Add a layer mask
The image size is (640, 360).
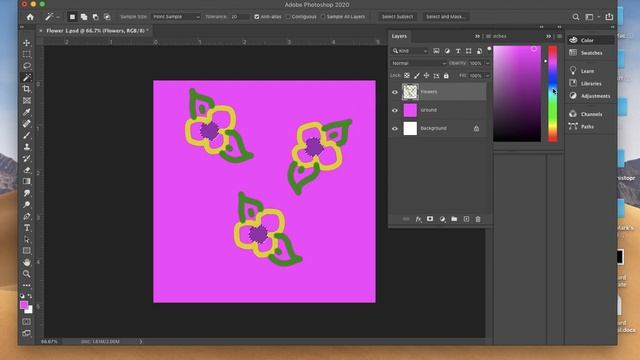pos(430,219)
